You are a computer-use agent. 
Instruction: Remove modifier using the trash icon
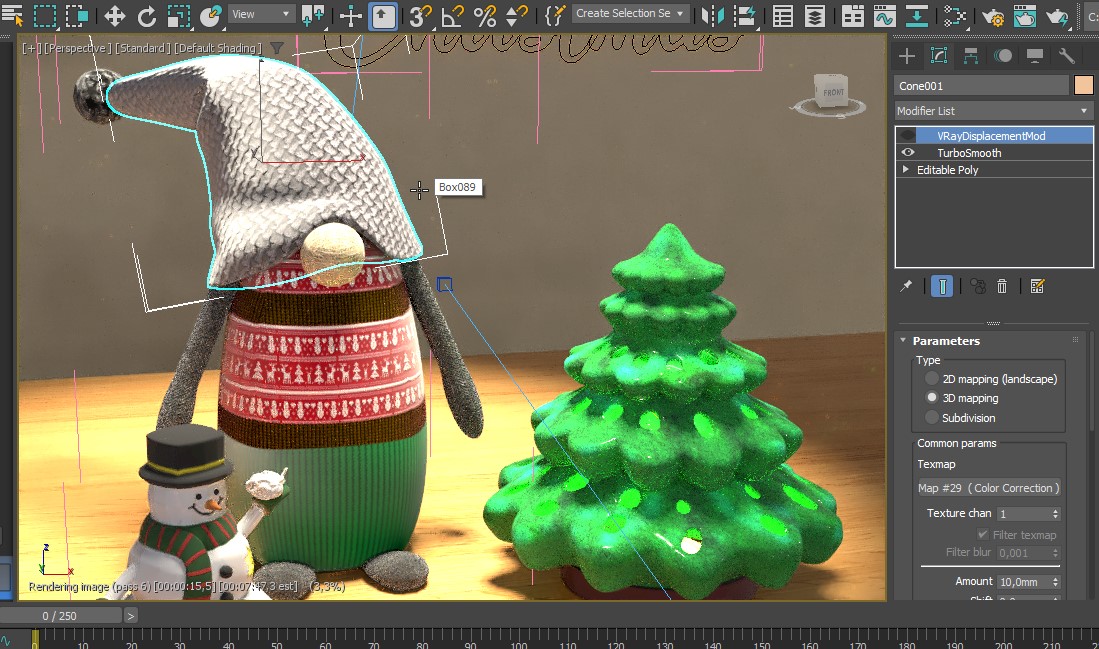click(x=1002, y=287)
